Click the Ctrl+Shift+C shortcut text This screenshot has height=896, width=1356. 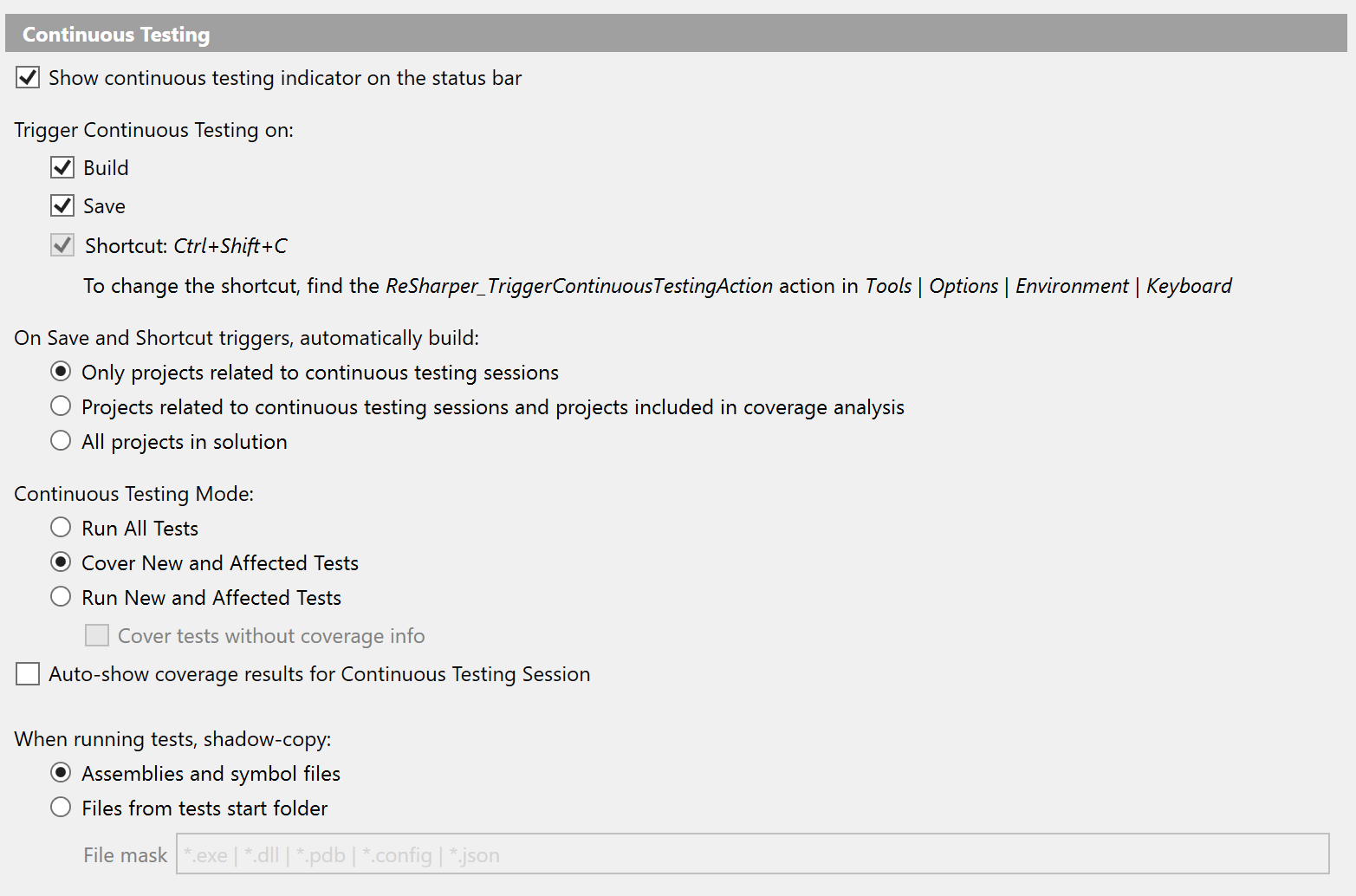(x=230, y=245)
